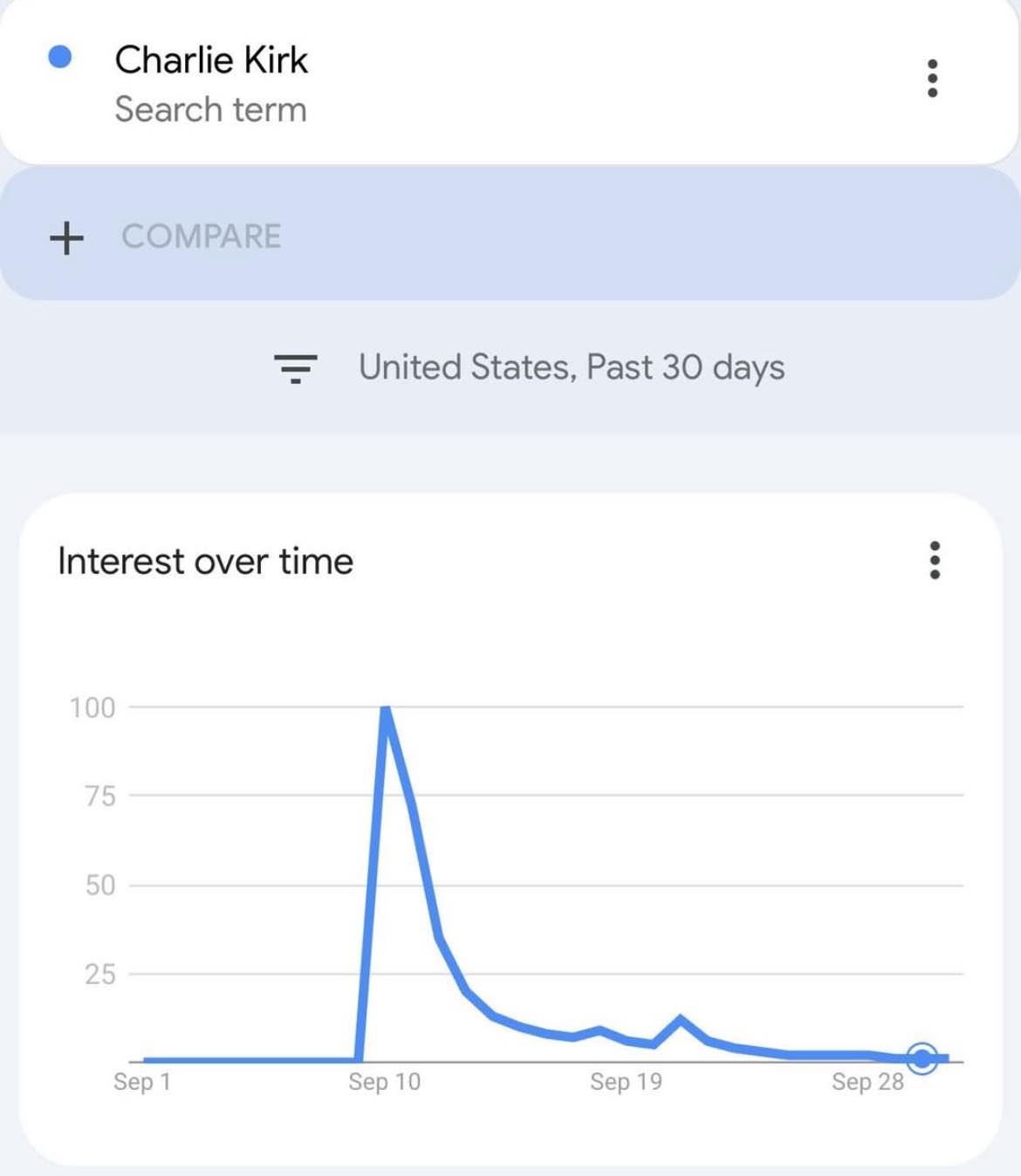This screenshot has height=1176, width=1021.
Task: Tap the filter lines icon
Action: [295, 368]
